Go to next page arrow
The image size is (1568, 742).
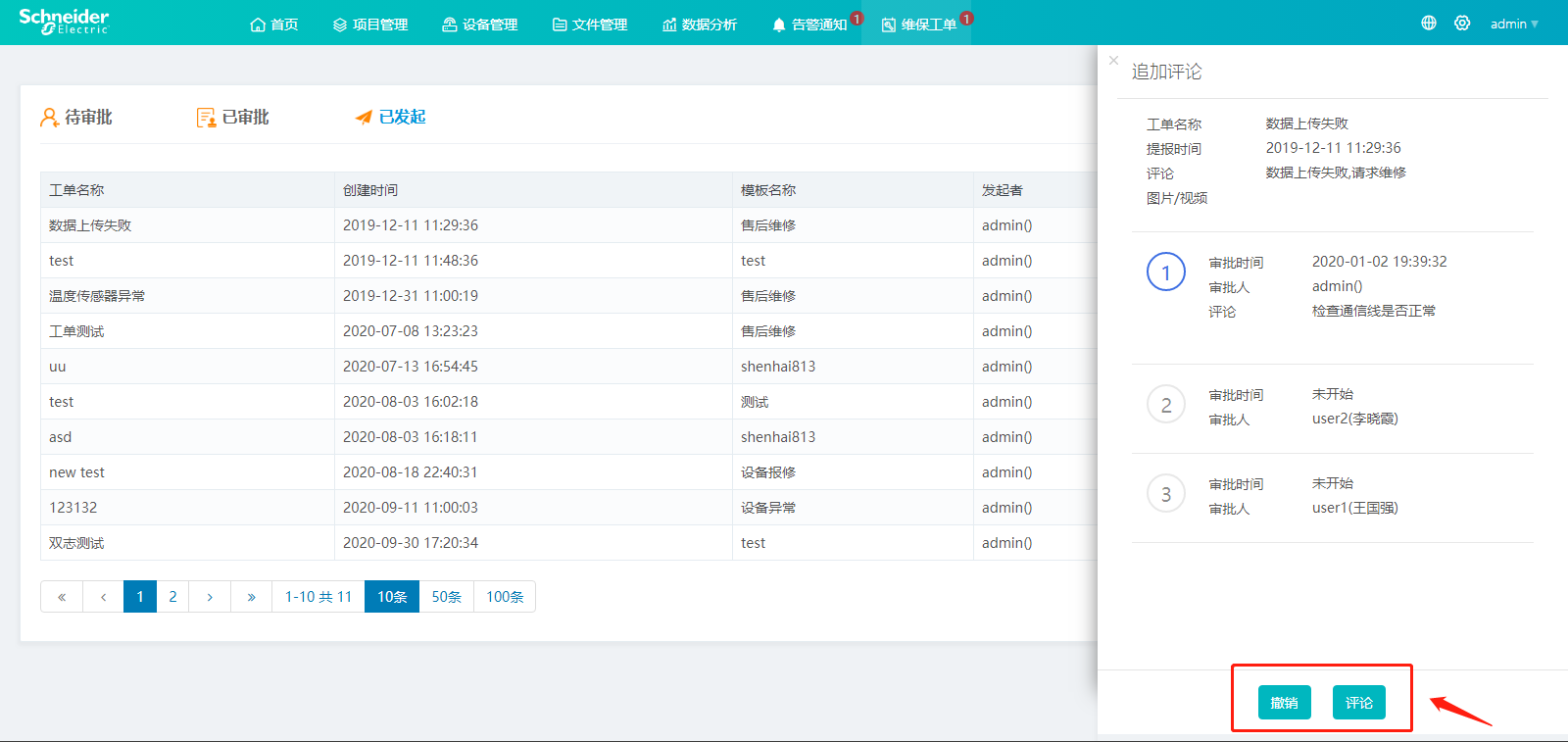tap(210, 596)
